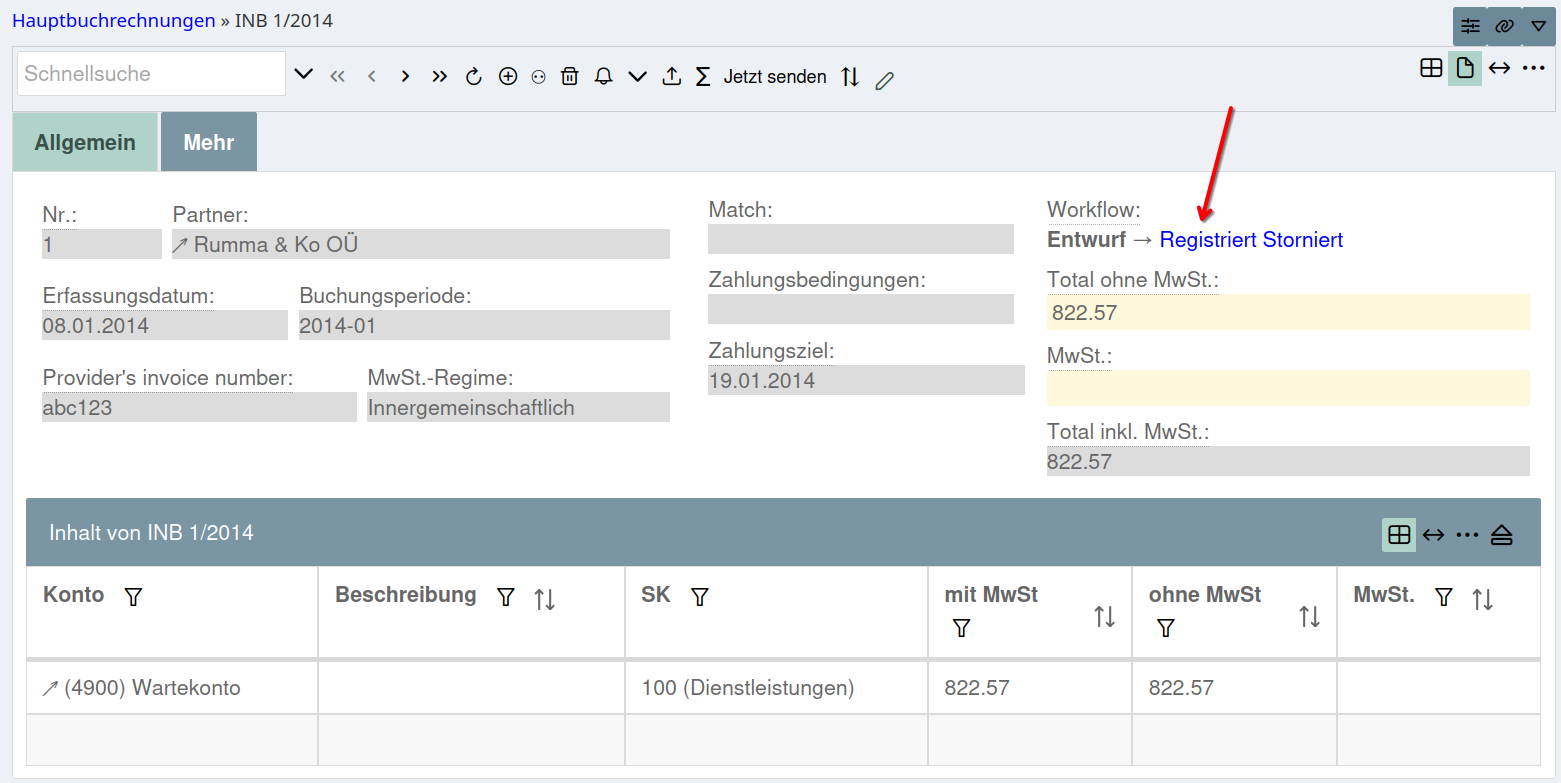
Task: Click the duplicate (two-dot face) icon
Action: [538, 77]
